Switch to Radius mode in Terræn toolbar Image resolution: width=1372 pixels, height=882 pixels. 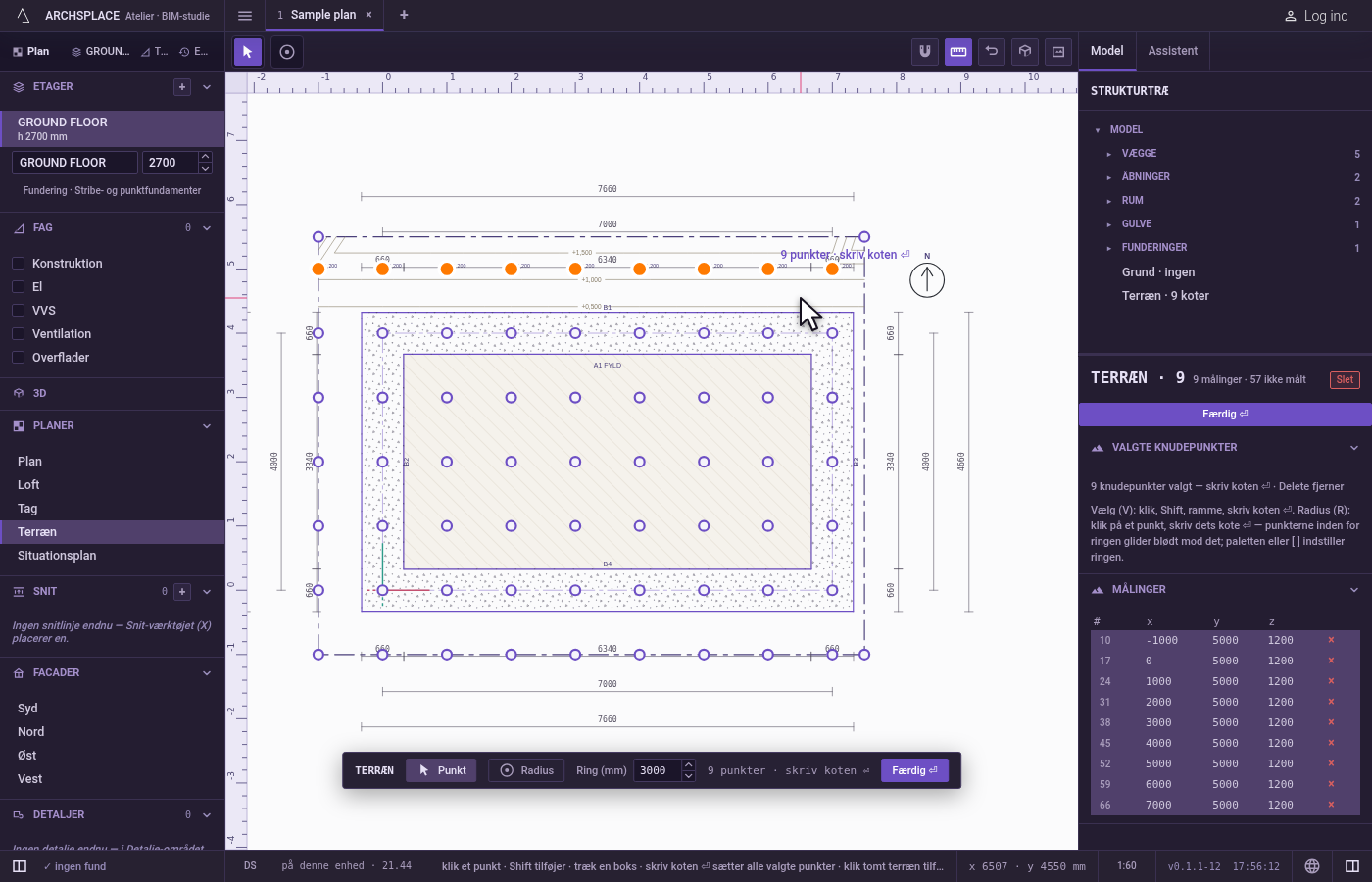[x=526, y=770]
